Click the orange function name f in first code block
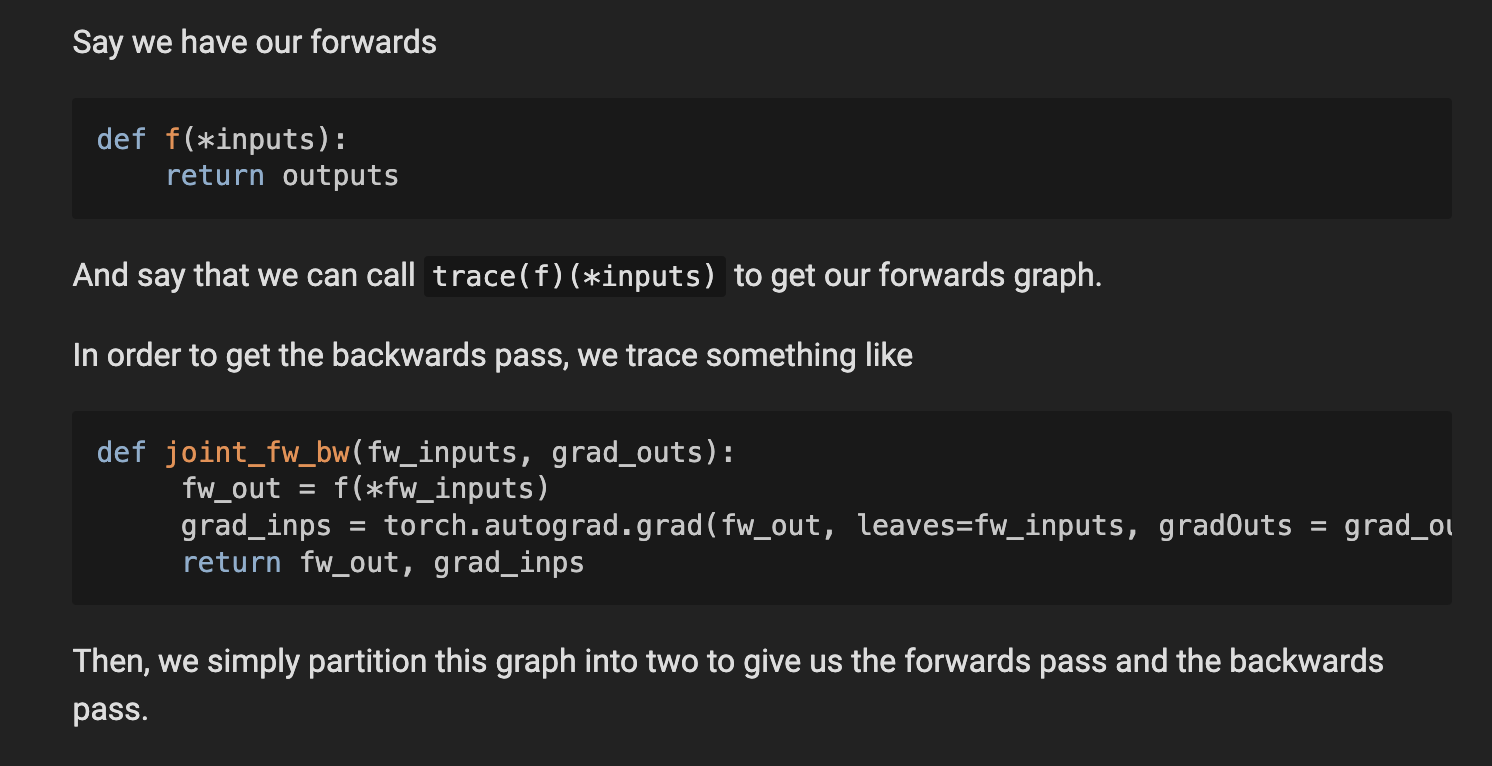This screenshot has height=766, width=1492. point(172,139)
